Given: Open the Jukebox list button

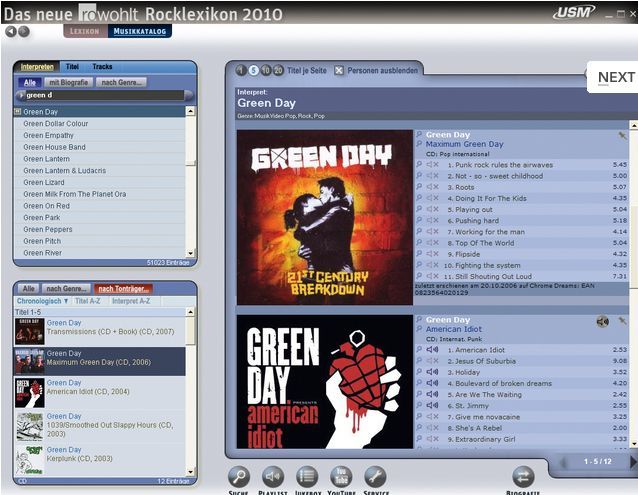Looking at the screenshot, I should (307, 476).
